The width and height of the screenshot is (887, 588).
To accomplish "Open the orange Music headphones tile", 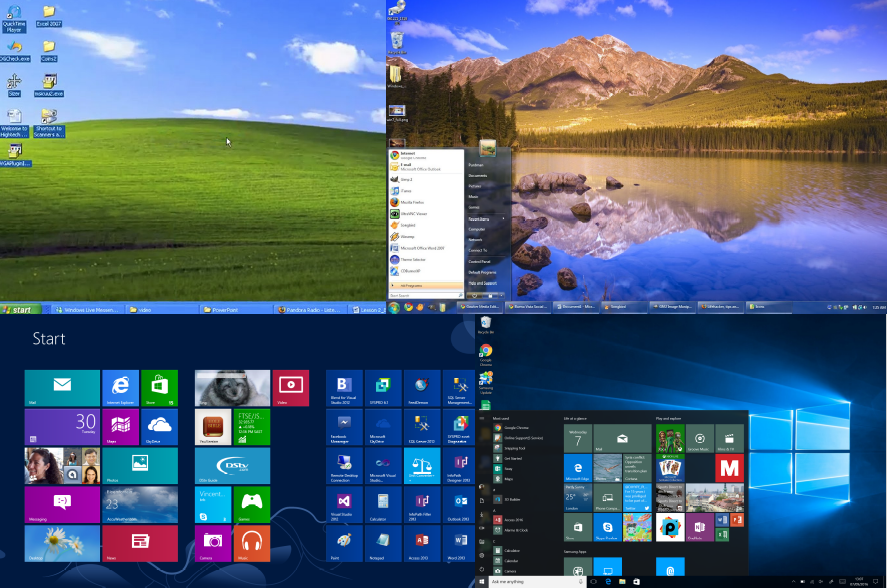I will (252, 543).
